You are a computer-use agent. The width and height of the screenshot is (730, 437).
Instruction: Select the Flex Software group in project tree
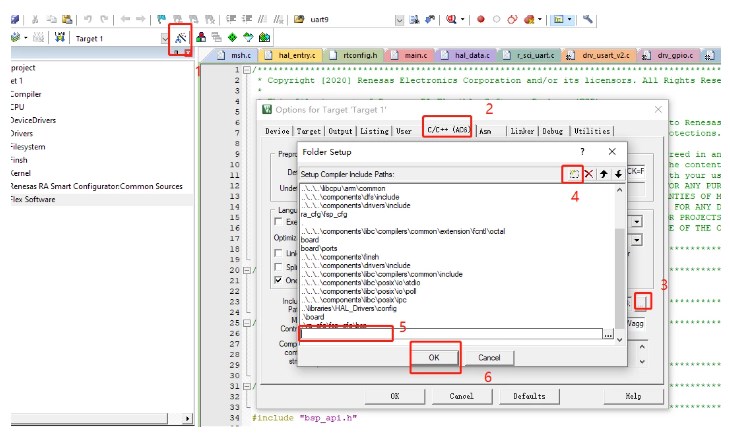tap(33, 199)
